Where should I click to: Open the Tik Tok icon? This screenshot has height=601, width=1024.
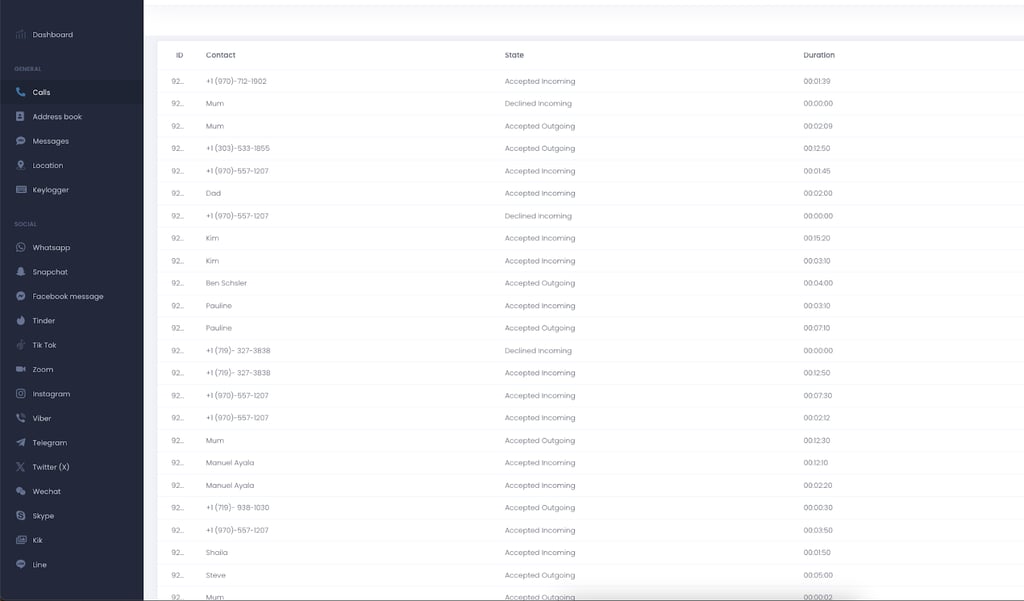point(21,345)
